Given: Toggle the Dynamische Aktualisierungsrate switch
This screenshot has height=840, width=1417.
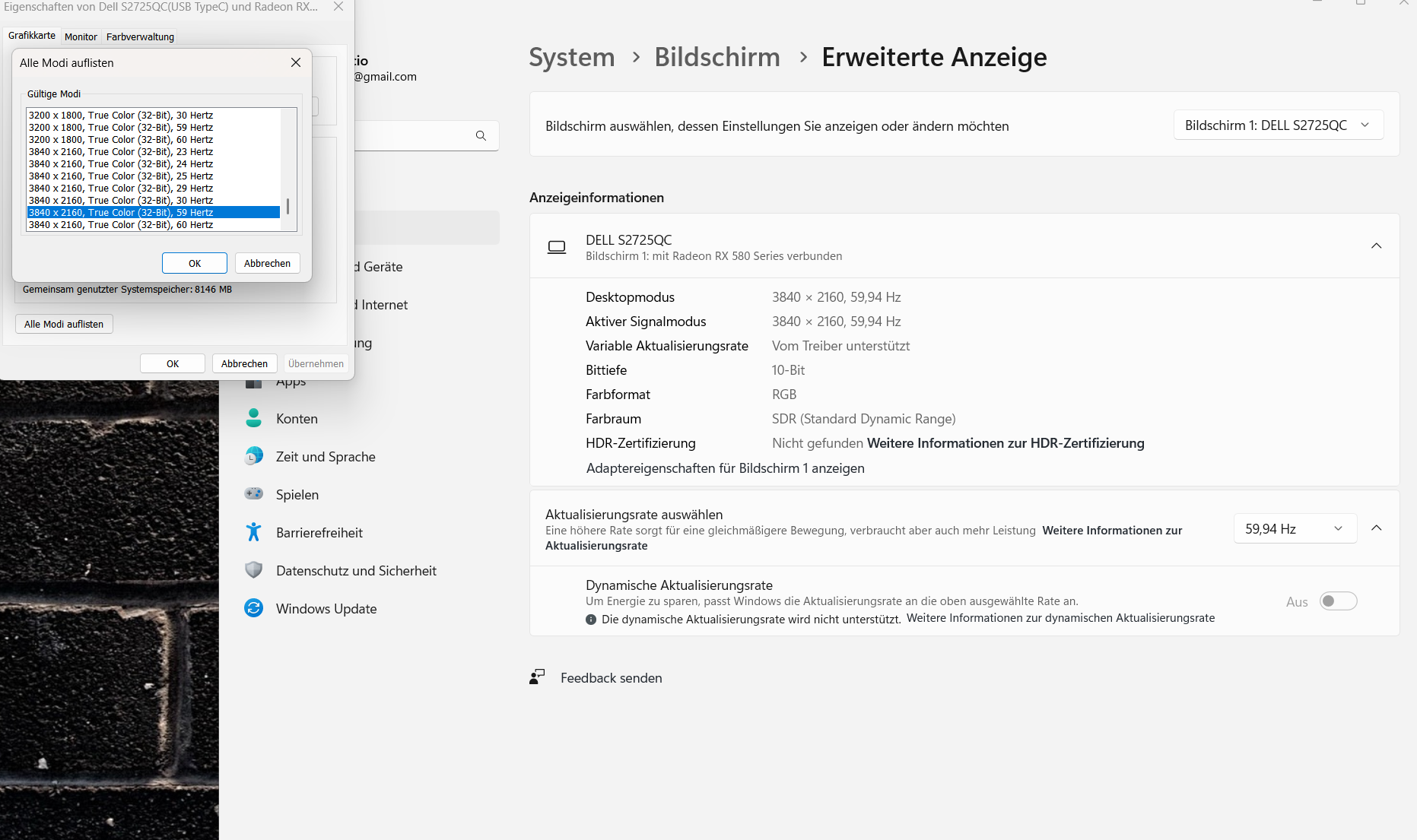Looking at the screenshot, I should pos(1339,601).
